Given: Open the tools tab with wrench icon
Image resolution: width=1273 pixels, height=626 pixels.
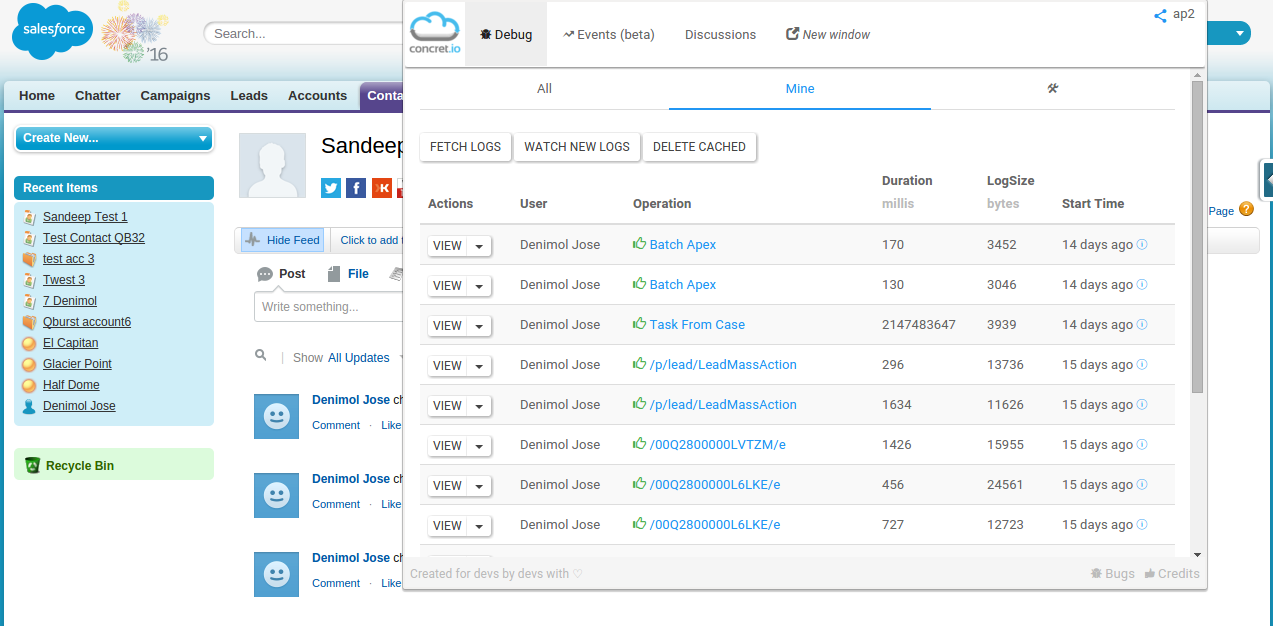Looking at the screenshot, I should (x=1052, y=88).
